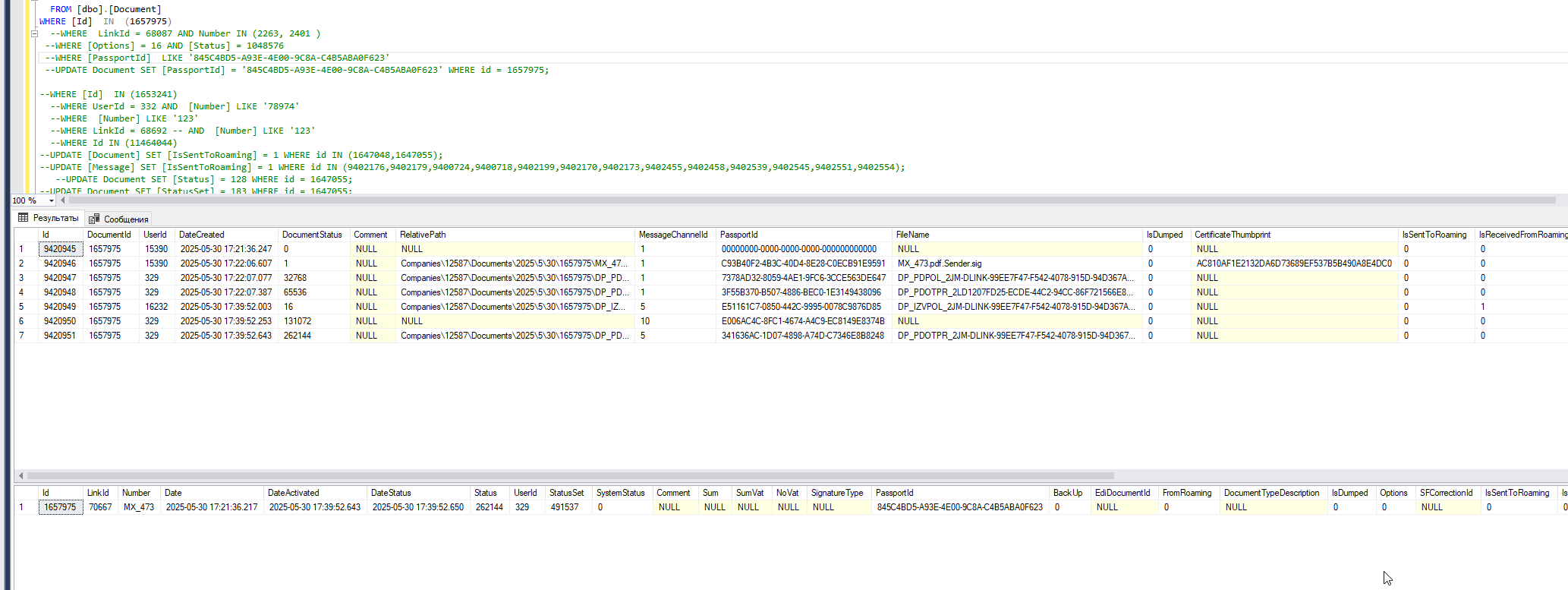Select row 5 header in the top grid
This screenshot has height=590, width=1568.
22,307
